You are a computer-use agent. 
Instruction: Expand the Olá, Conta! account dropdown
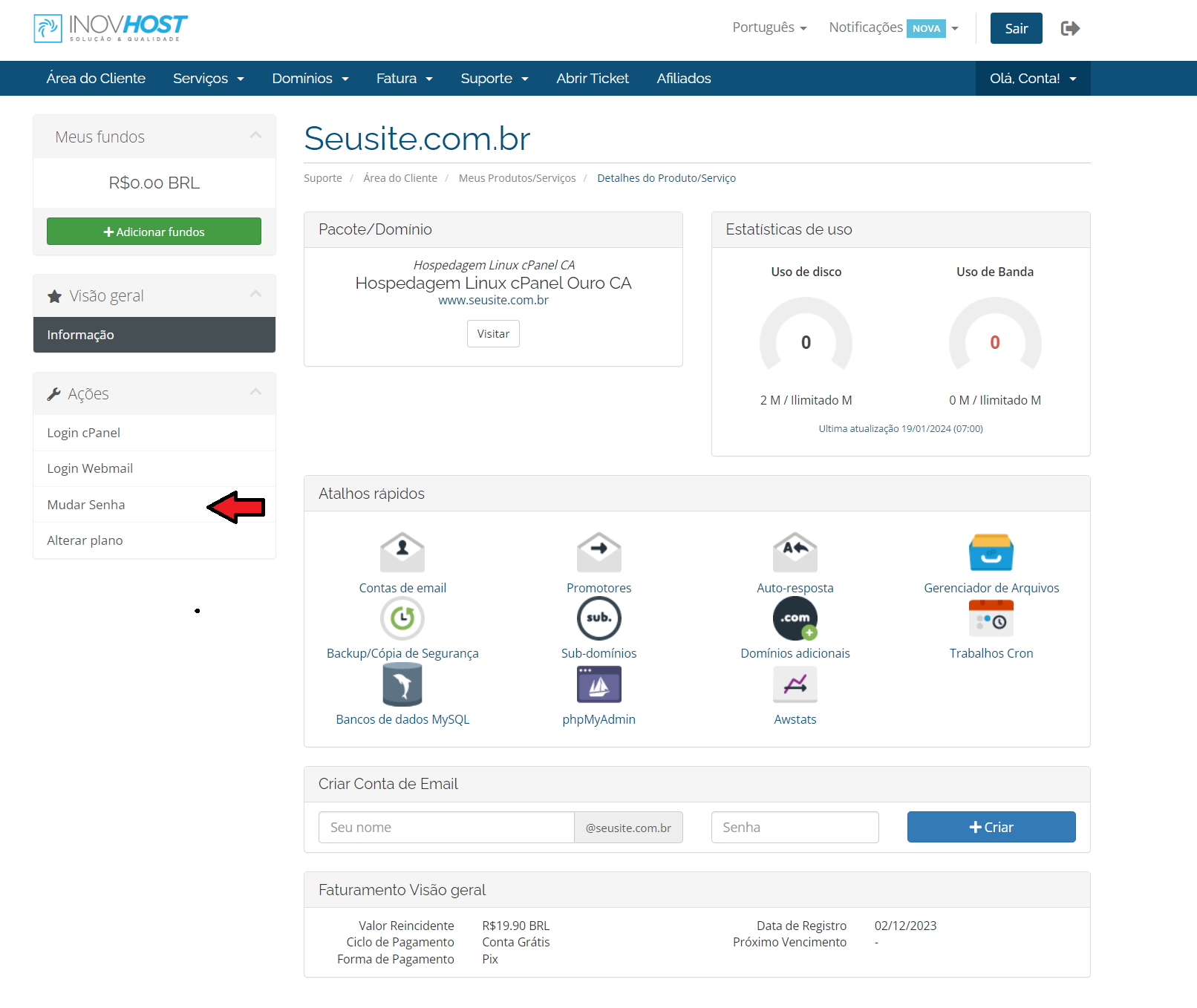[x=1032, y=79]
